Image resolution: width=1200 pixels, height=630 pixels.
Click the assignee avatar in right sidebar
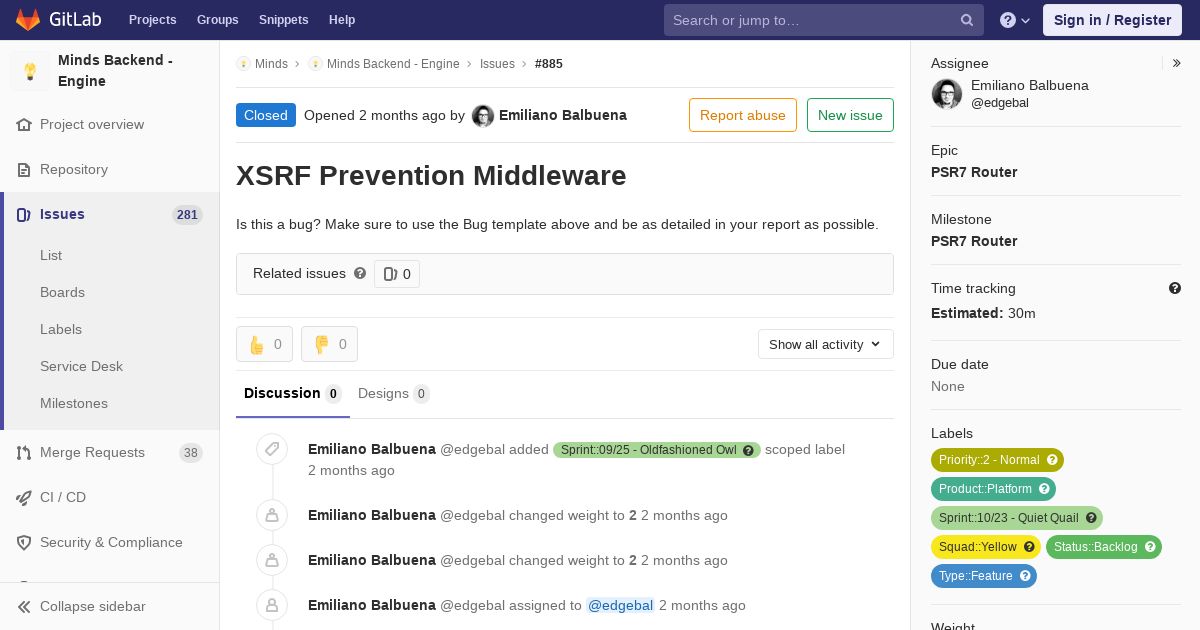click(x=947, y=94)
